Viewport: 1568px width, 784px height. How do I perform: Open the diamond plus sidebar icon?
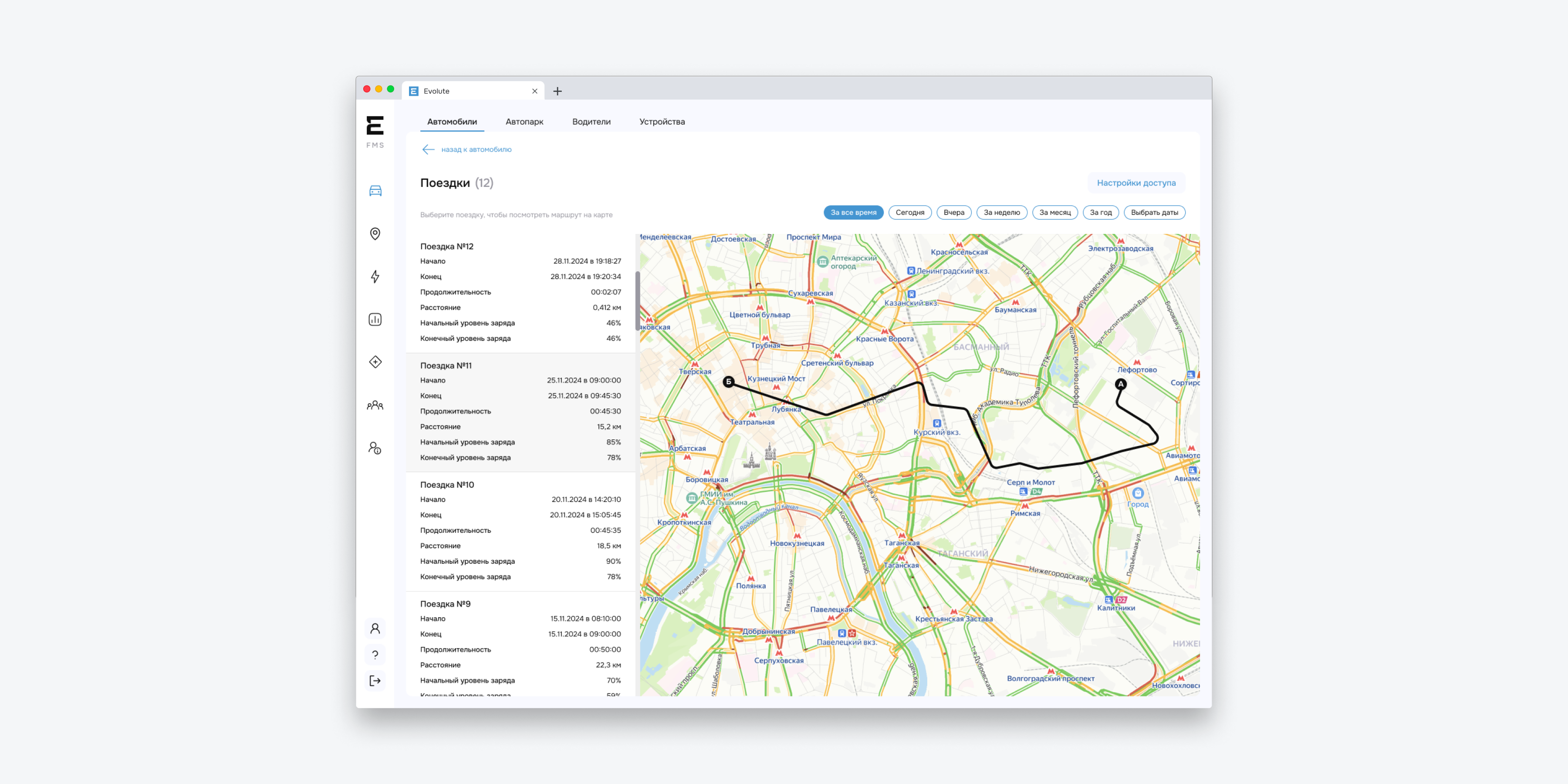point(375,362)
